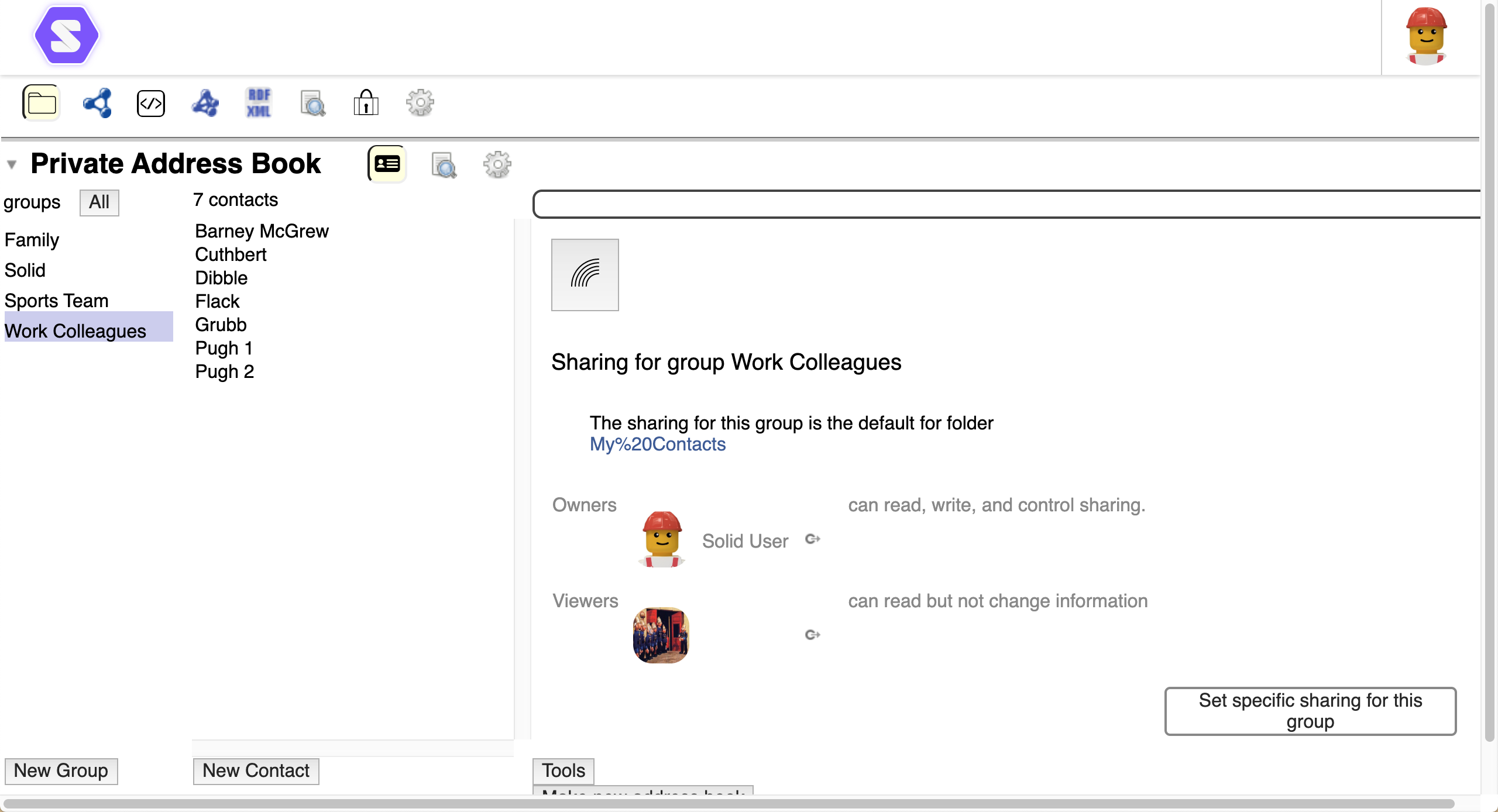Viewport: 1498px width, 812px height.
Task: Create a group using the New Group button
Action: click(61, 771)
